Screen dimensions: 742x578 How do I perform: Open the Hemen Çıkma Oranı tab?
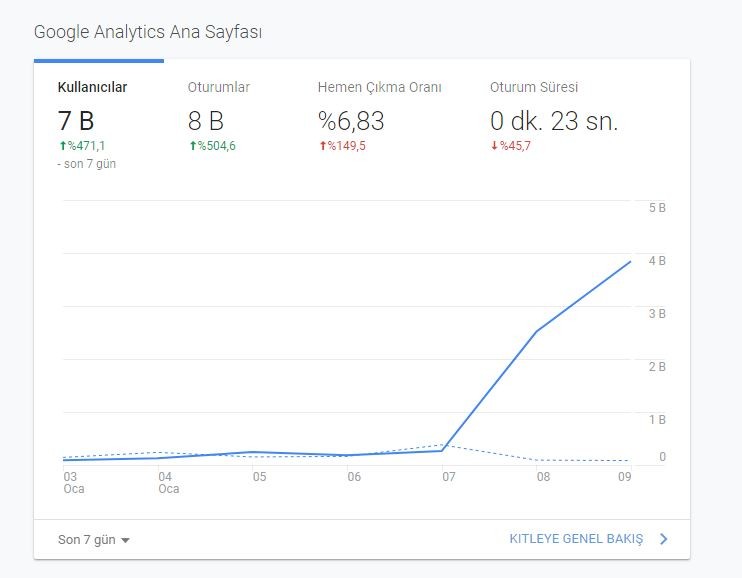380,87
